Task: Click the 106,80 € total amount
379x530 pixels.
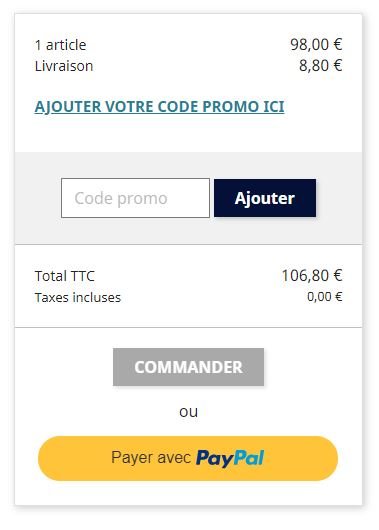Action: tap(312, 275)
